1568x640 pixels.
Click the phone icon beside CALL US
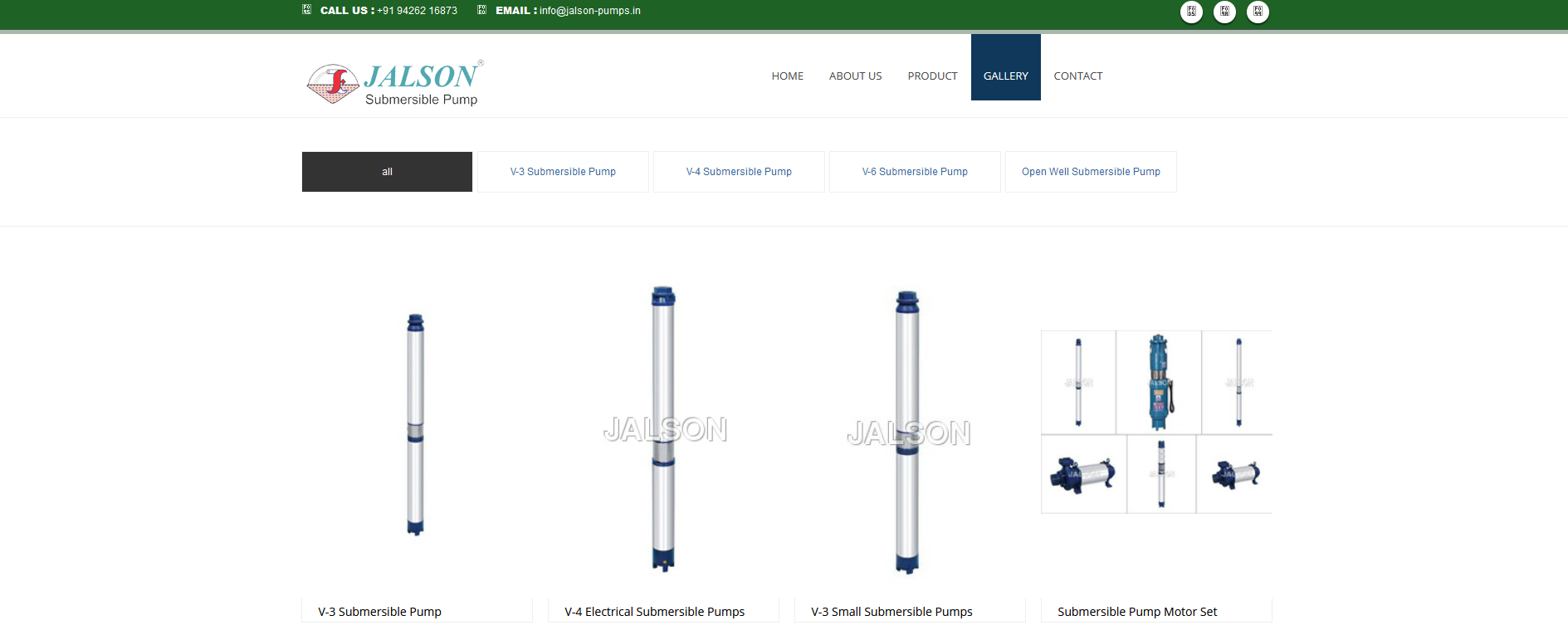click(306, 10)
